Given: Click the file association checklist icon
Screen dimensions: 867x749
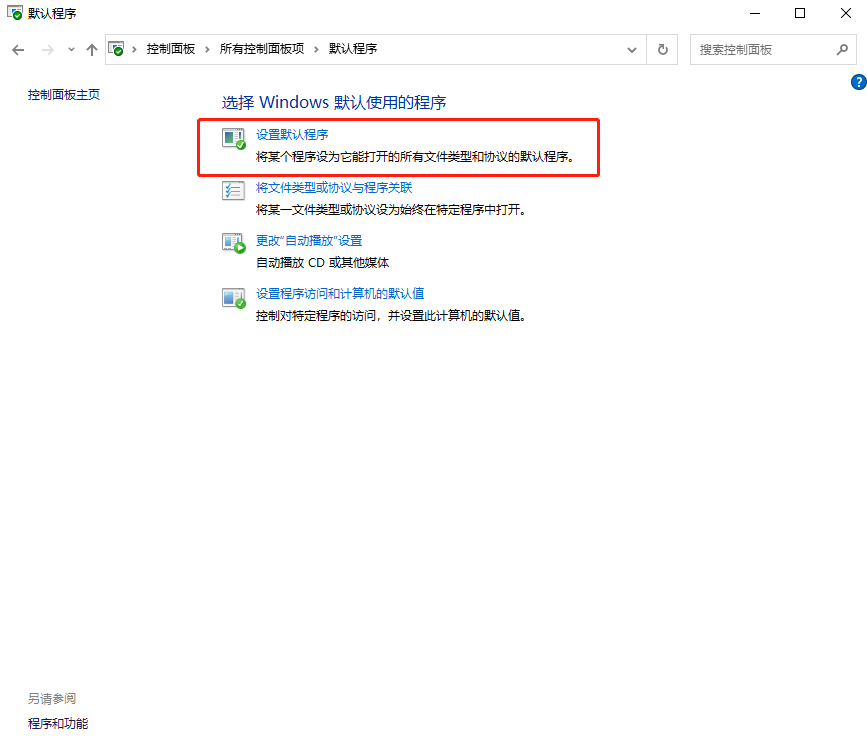Looking at the screenshot, I should (x=233, y=191).
